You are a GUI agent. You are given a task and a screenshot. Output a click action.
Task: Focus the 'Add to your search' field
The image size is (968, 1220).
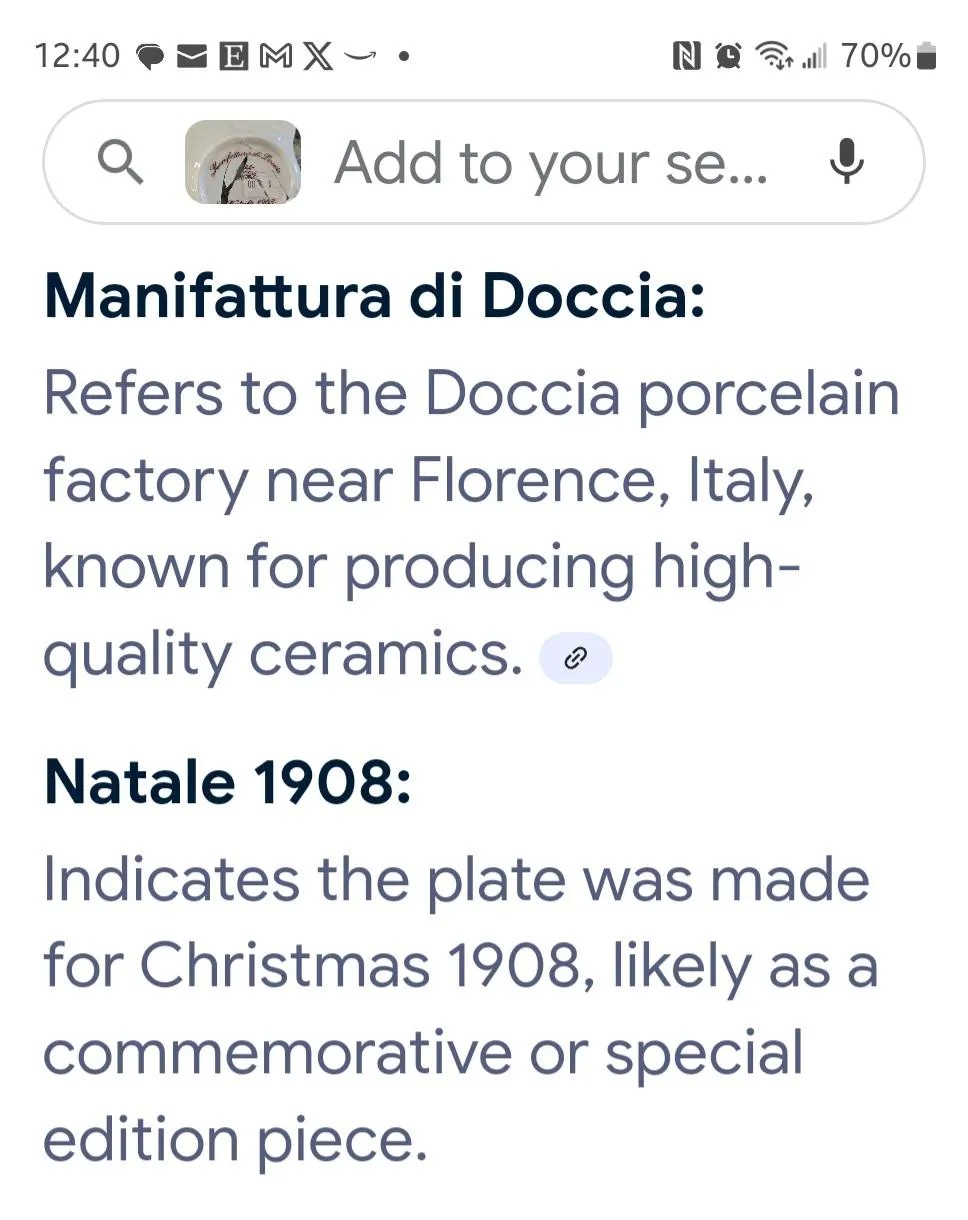pos(550,162)
